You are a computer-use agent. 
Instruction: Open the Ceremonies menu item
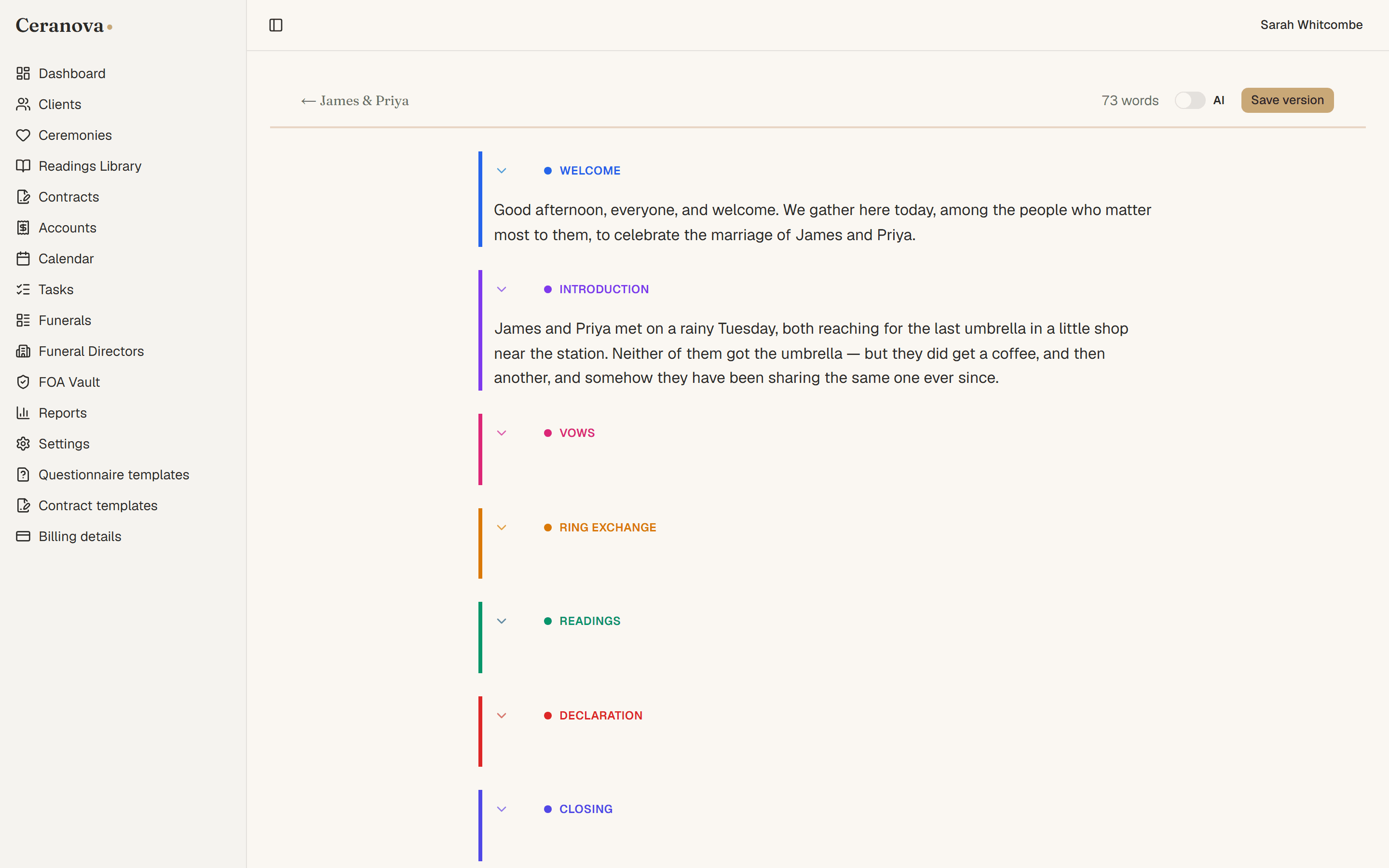(75, 136)
